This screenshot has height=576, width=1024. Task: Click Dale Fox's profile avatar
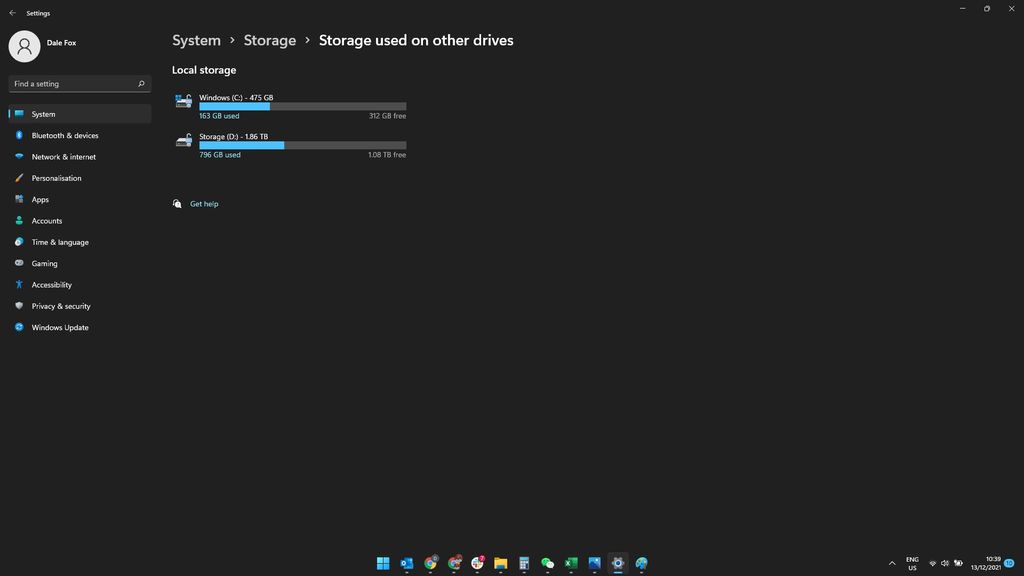pos(24,43)
